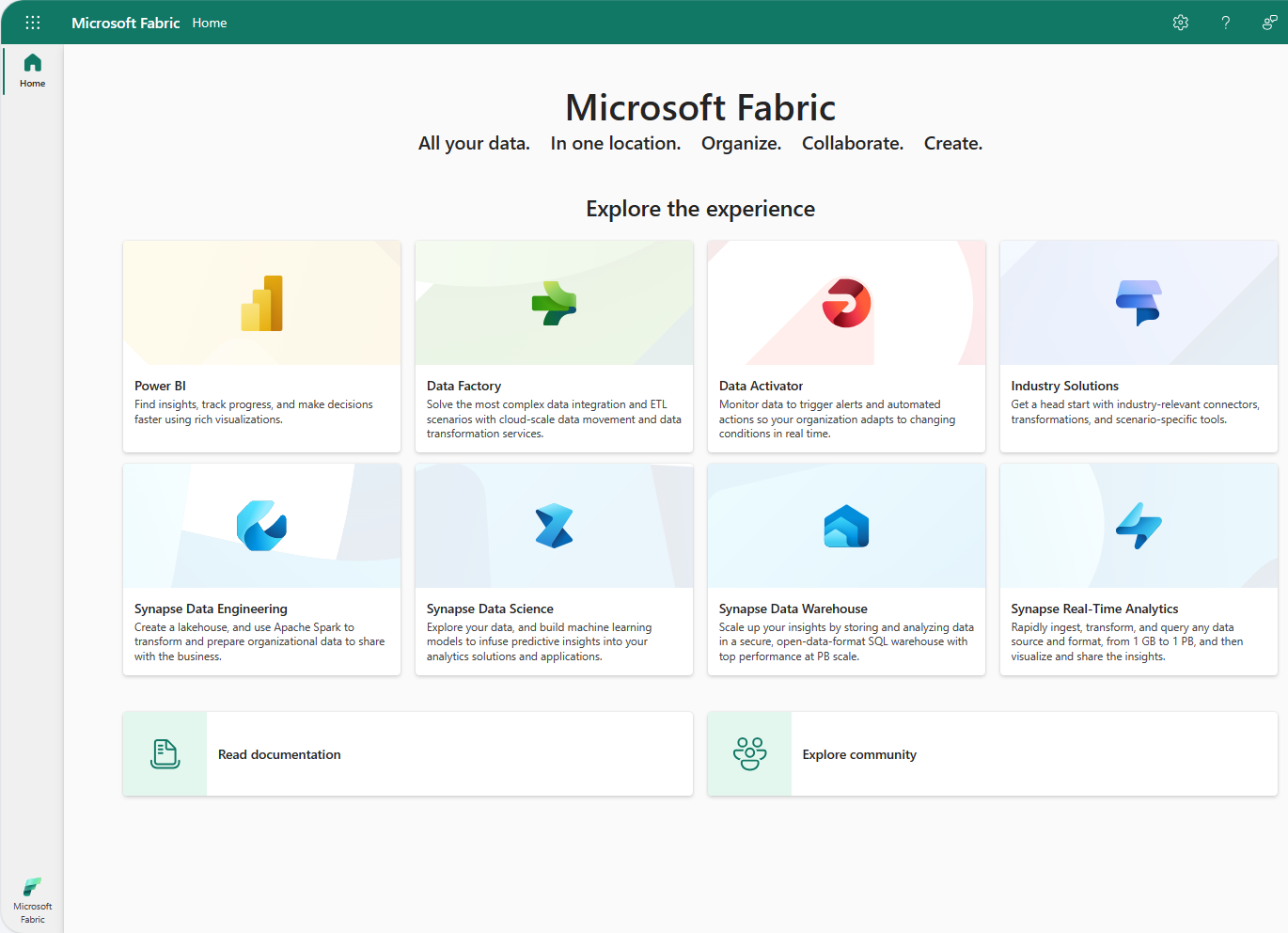The height and width of the screenshot is (933, 1288).
Task: Click Data Warehouse description about SQL warehouse
Action: [x=846, y=642]
